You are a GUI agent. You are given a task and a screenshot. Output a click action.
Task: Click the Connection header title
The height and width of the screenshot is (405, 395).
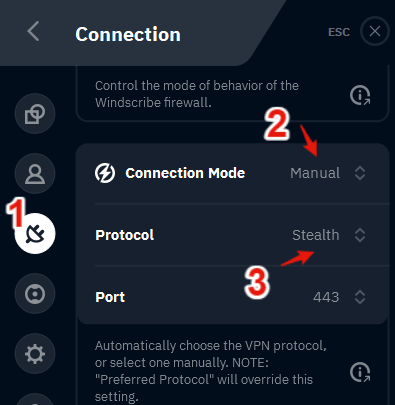click(128, 34)
